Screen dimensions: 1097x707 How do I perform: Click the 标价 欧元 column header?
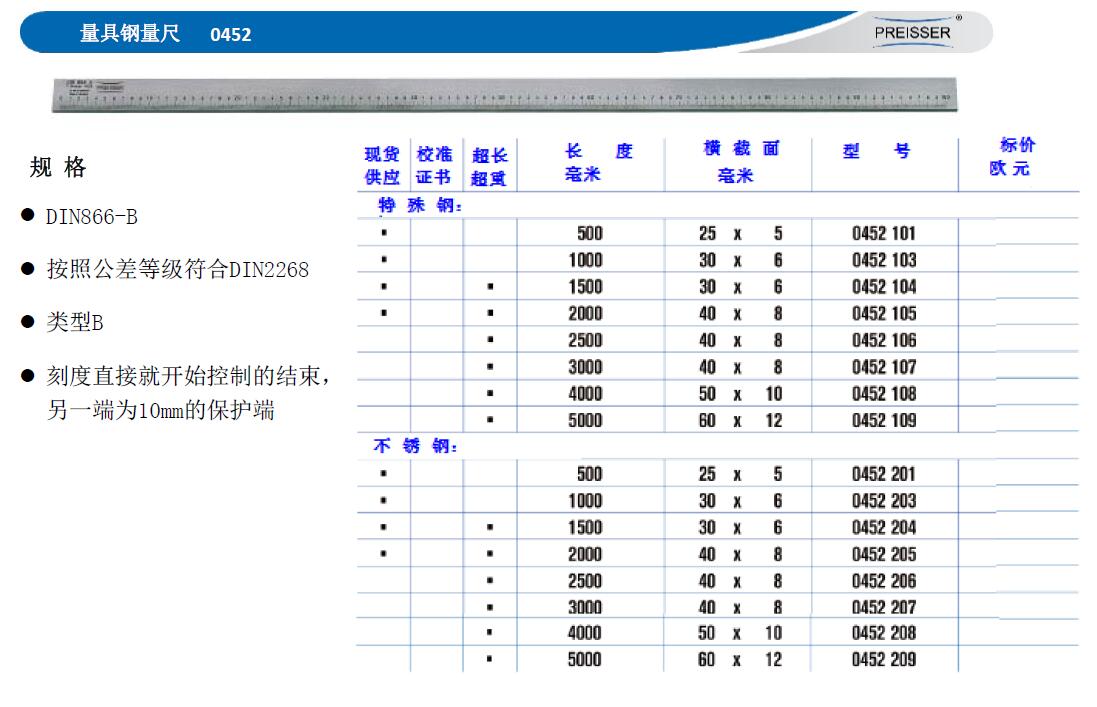click(x=1011, y=157)
